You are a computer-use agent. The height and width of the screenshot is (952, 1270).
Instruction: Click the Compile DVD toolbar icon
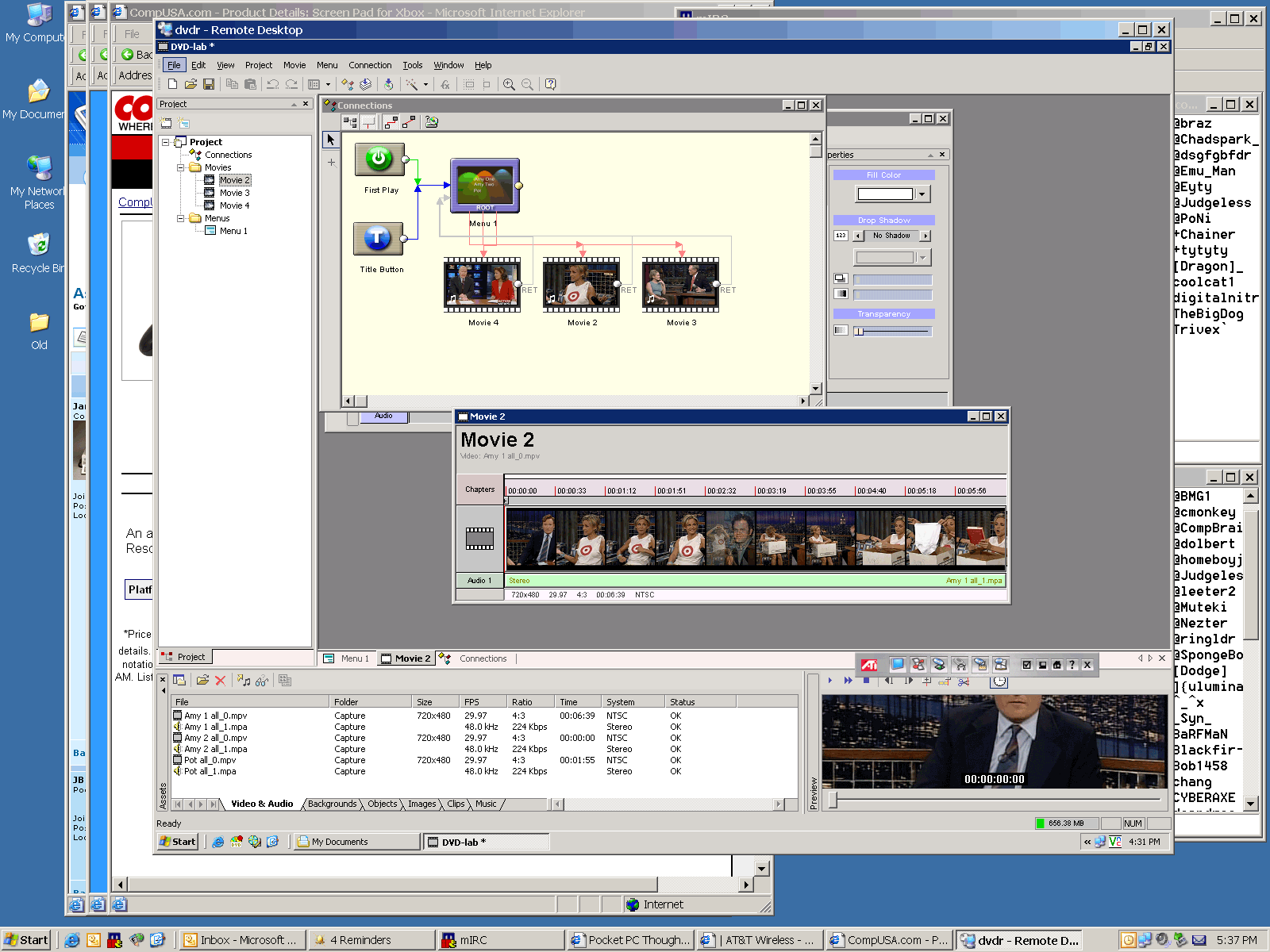click(x=388, y=84)
